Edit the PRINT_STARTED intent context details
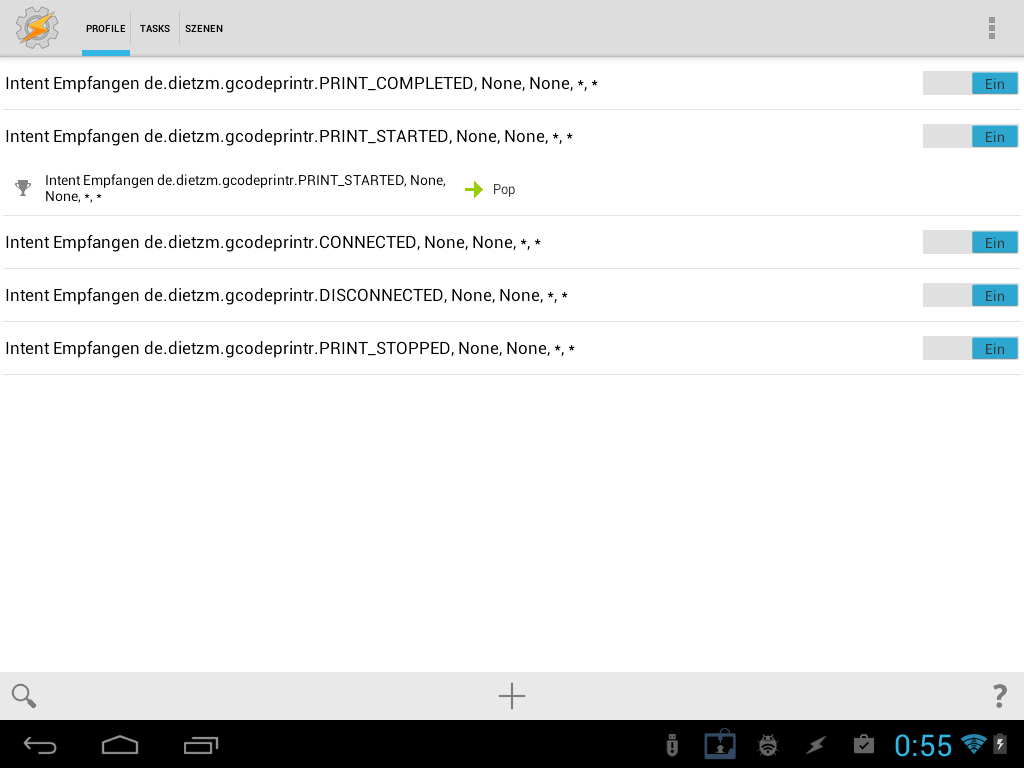1024x768 pixels. pyautogui.click(x=246, y=188)
